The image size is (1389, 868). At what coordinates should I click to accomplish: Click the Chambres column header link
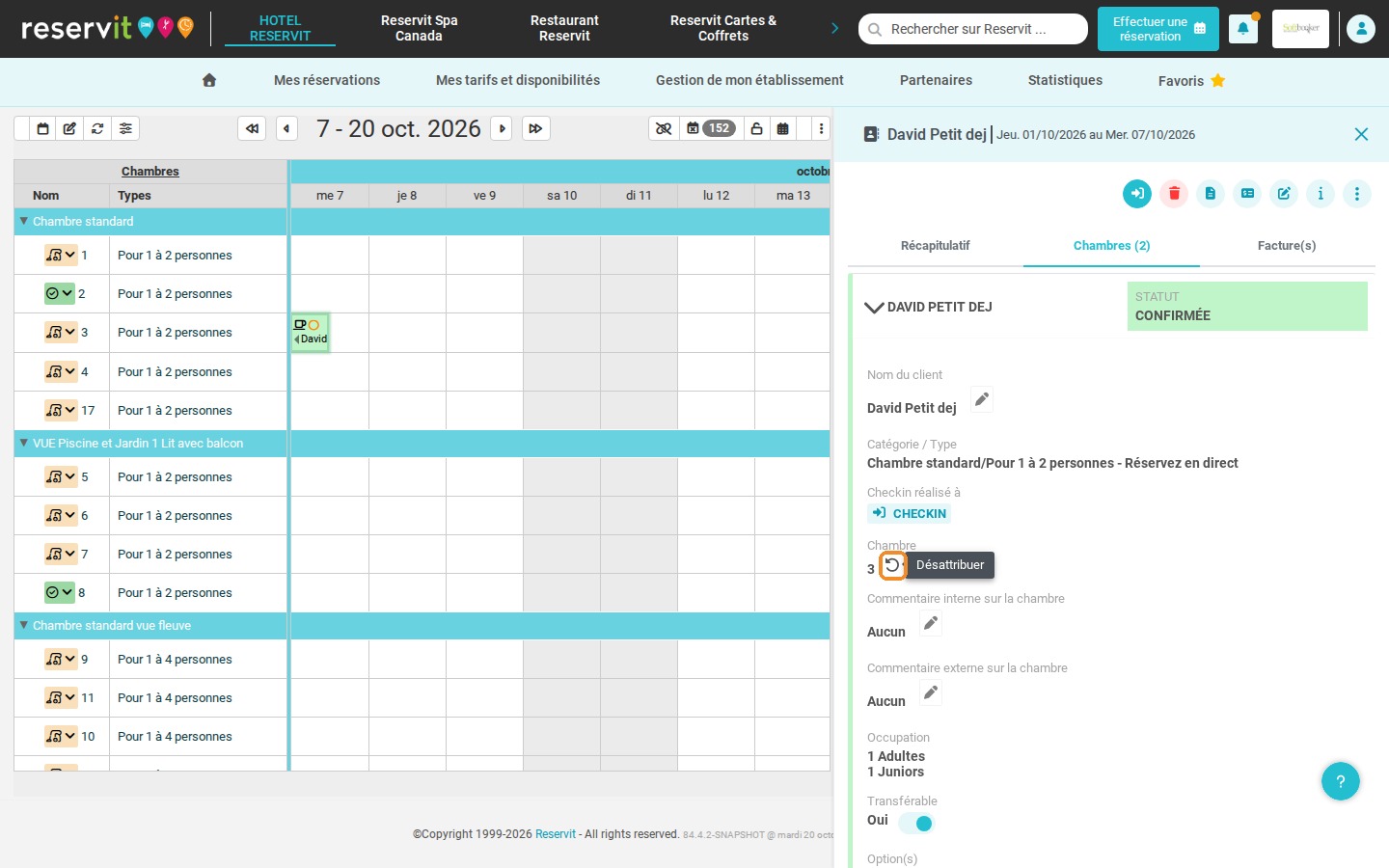pos(150,172)
